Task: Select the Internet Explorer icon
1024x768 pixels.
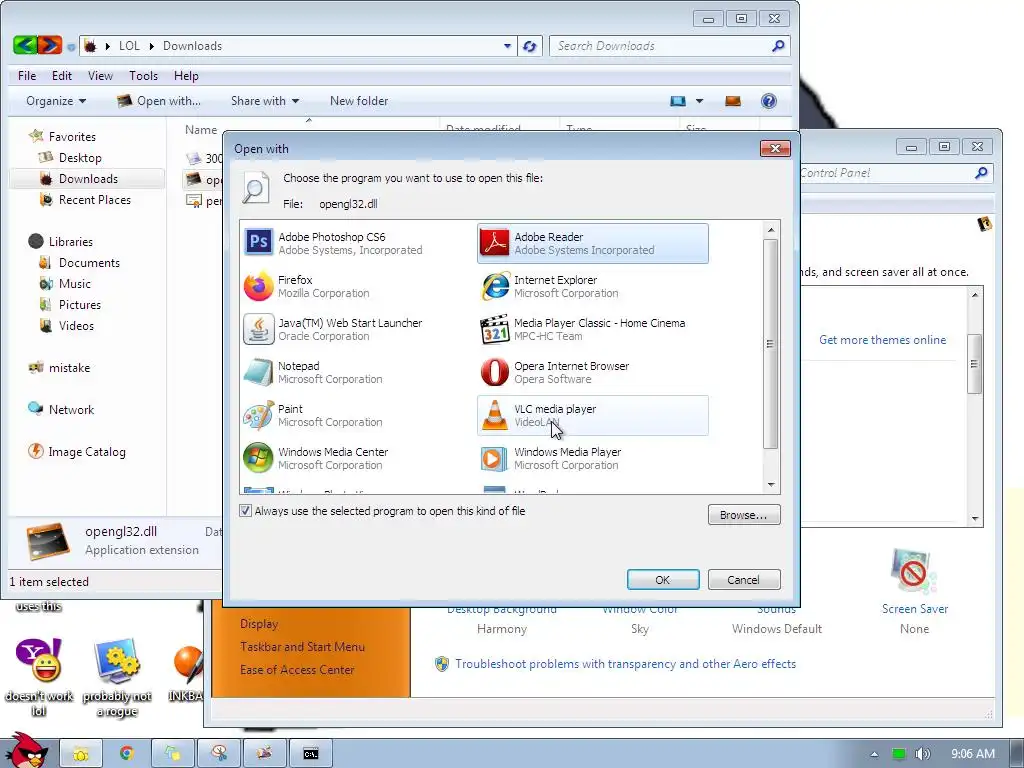Action: (494, 286)
